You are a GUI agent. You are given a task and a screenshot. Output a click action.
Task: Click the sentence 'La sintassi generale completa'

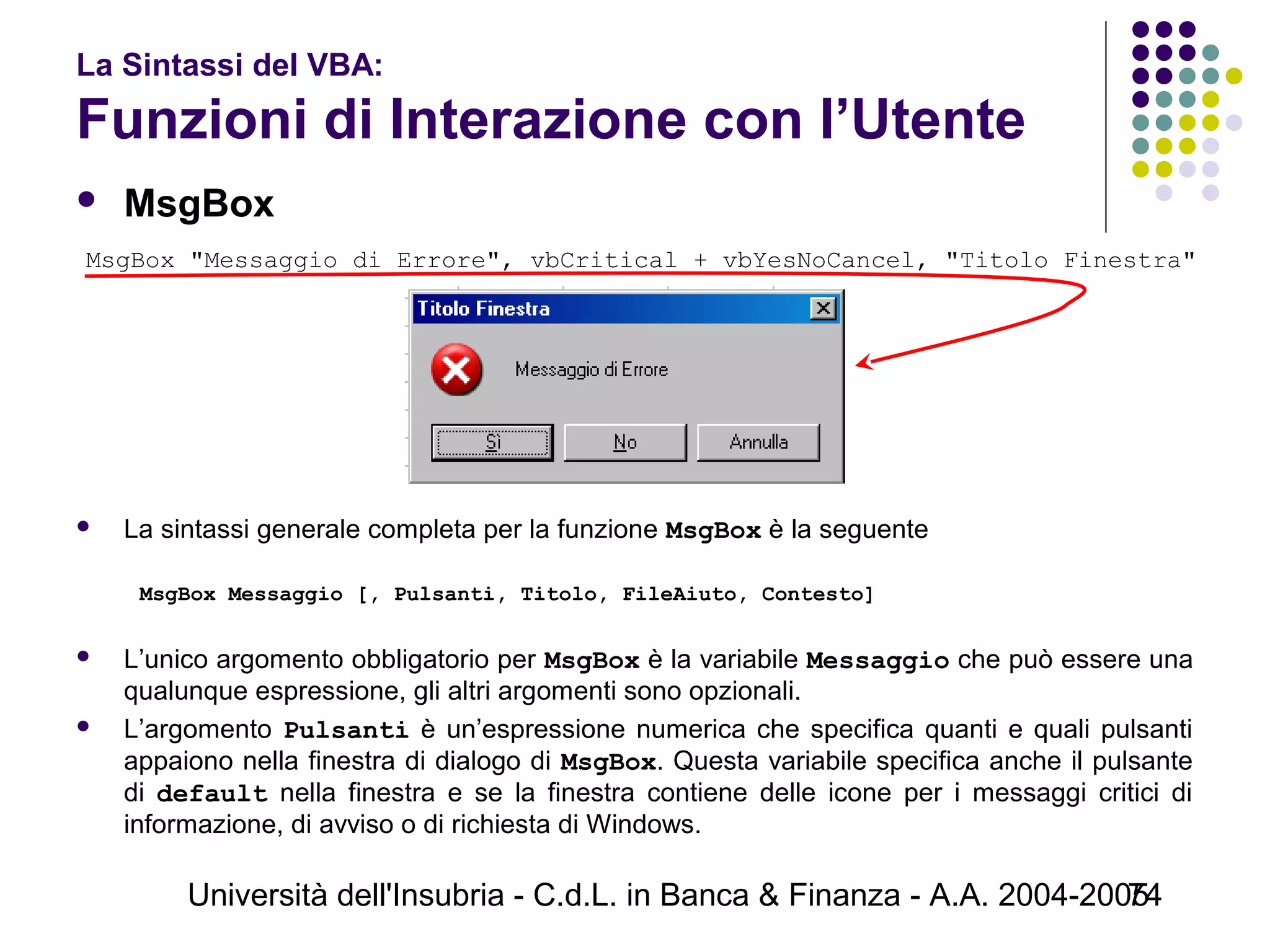coord(526,530)
